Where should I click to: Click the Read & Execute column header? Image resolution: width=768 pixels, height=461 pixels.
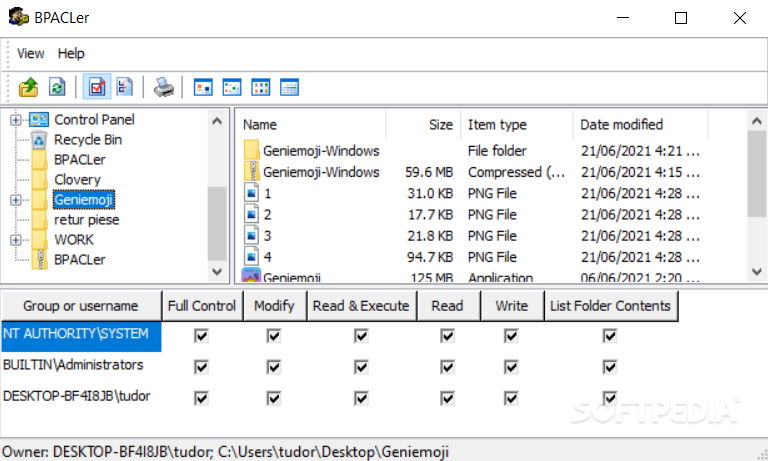click(361, 306)
